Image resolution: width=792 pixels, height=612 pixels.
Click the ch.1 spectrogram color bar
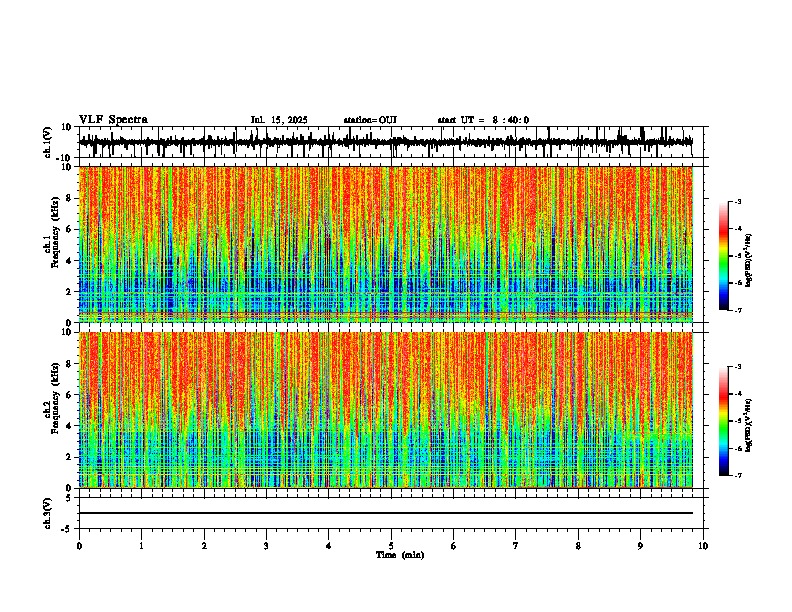click(723, 256)
